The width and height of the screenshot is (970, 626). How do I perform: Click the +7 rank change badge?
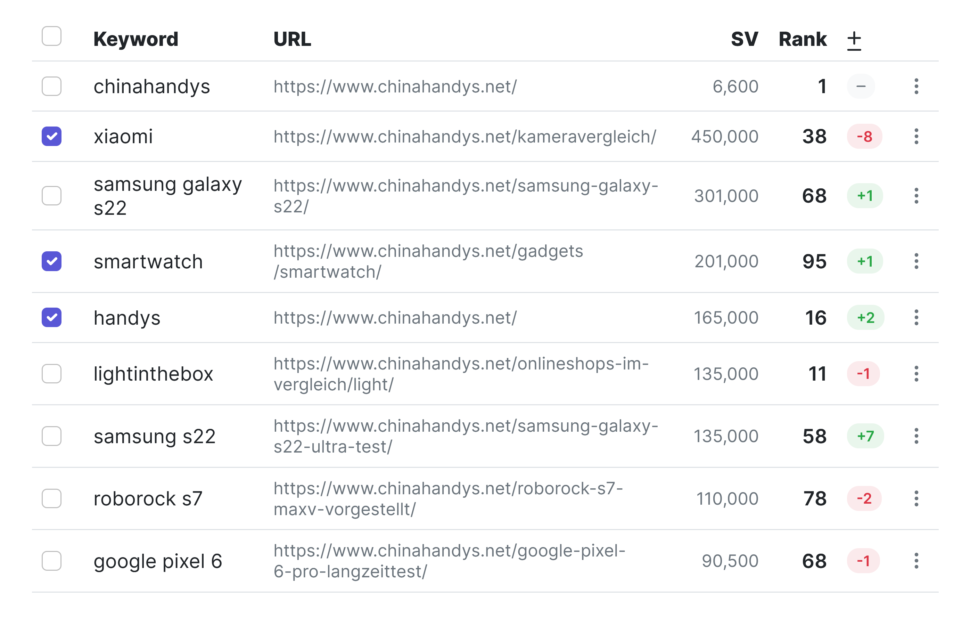(865, 436)
